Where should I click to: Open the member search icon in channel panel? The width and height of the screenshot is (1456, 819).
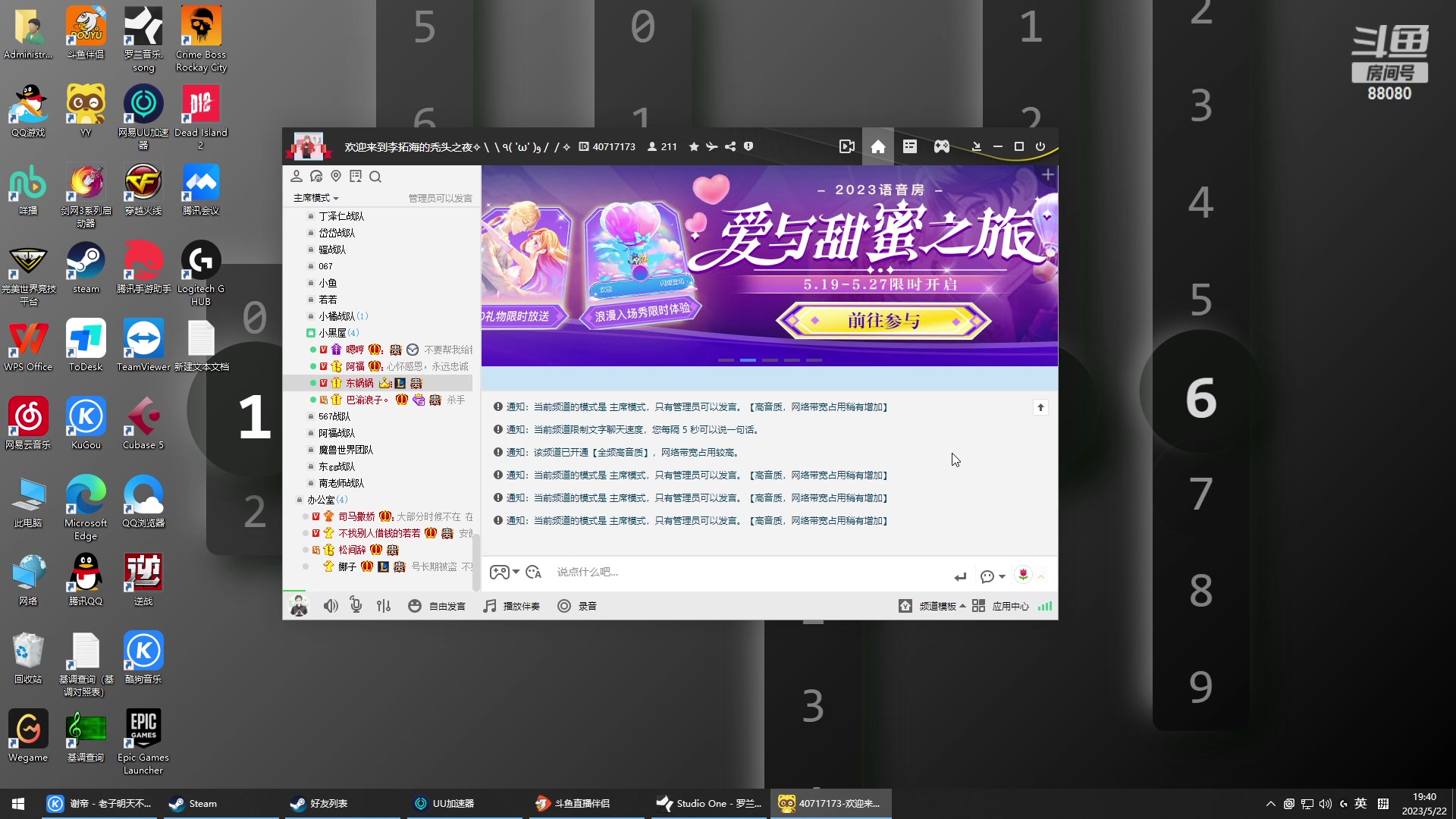(x=375, y=177)
